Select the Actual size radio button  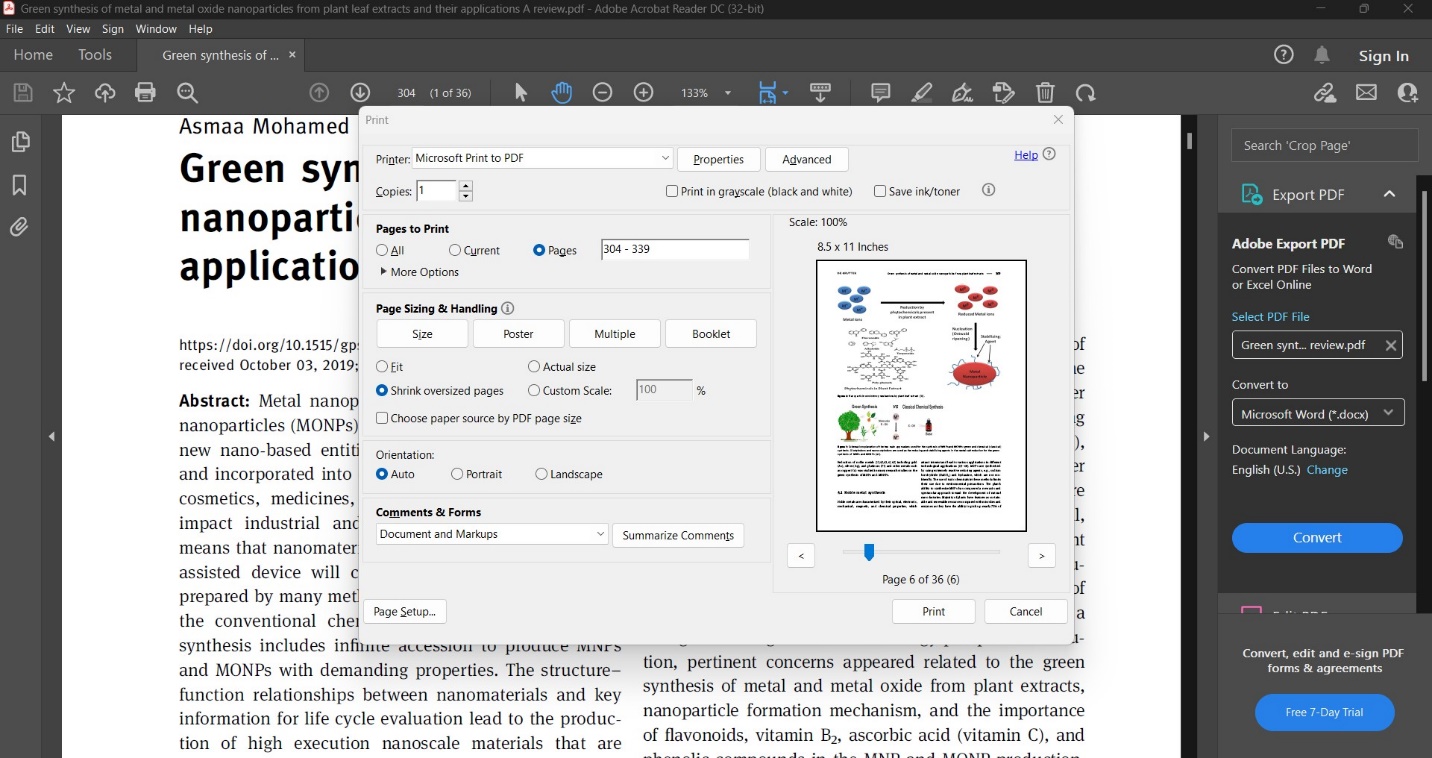click(534, 367)
